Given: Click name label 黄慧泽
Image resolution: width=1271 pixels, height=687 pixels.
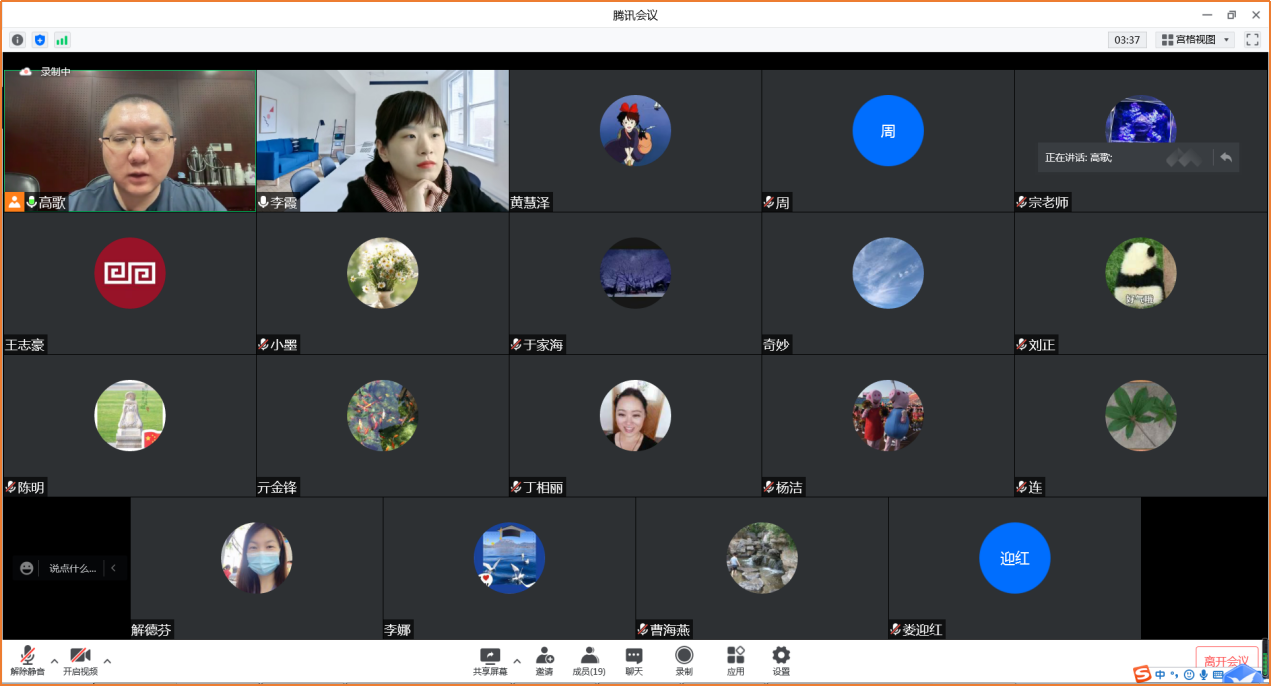Looking at the screenshot, I should pos(531,203).
